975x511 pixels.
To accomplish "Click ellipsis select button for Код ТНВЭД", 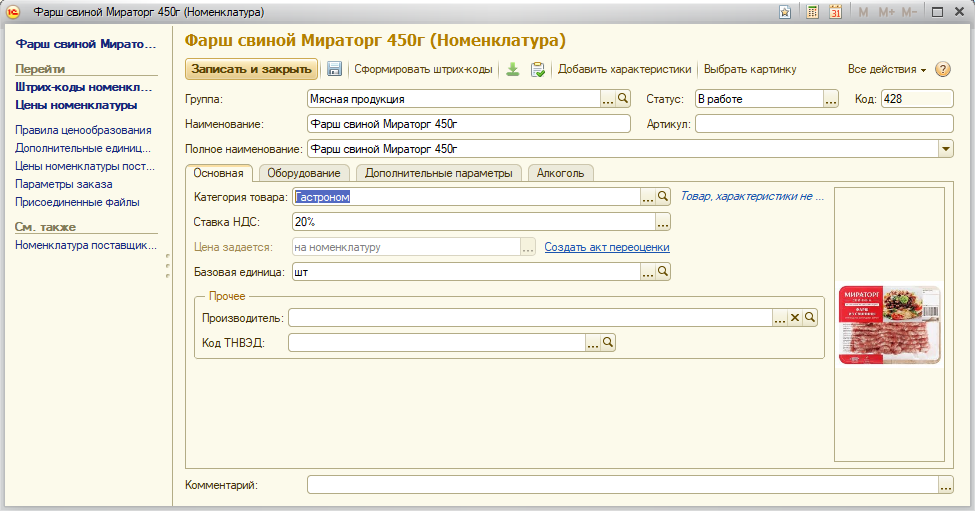I will pos(593,343).
